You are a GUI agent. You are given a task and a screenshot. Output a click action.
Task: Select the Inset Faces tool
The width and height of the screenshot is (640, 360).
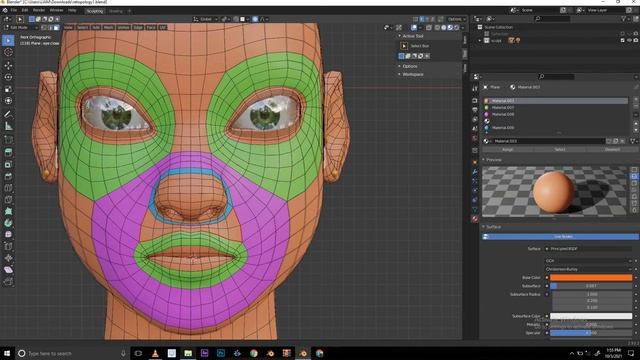coord(8,164)
